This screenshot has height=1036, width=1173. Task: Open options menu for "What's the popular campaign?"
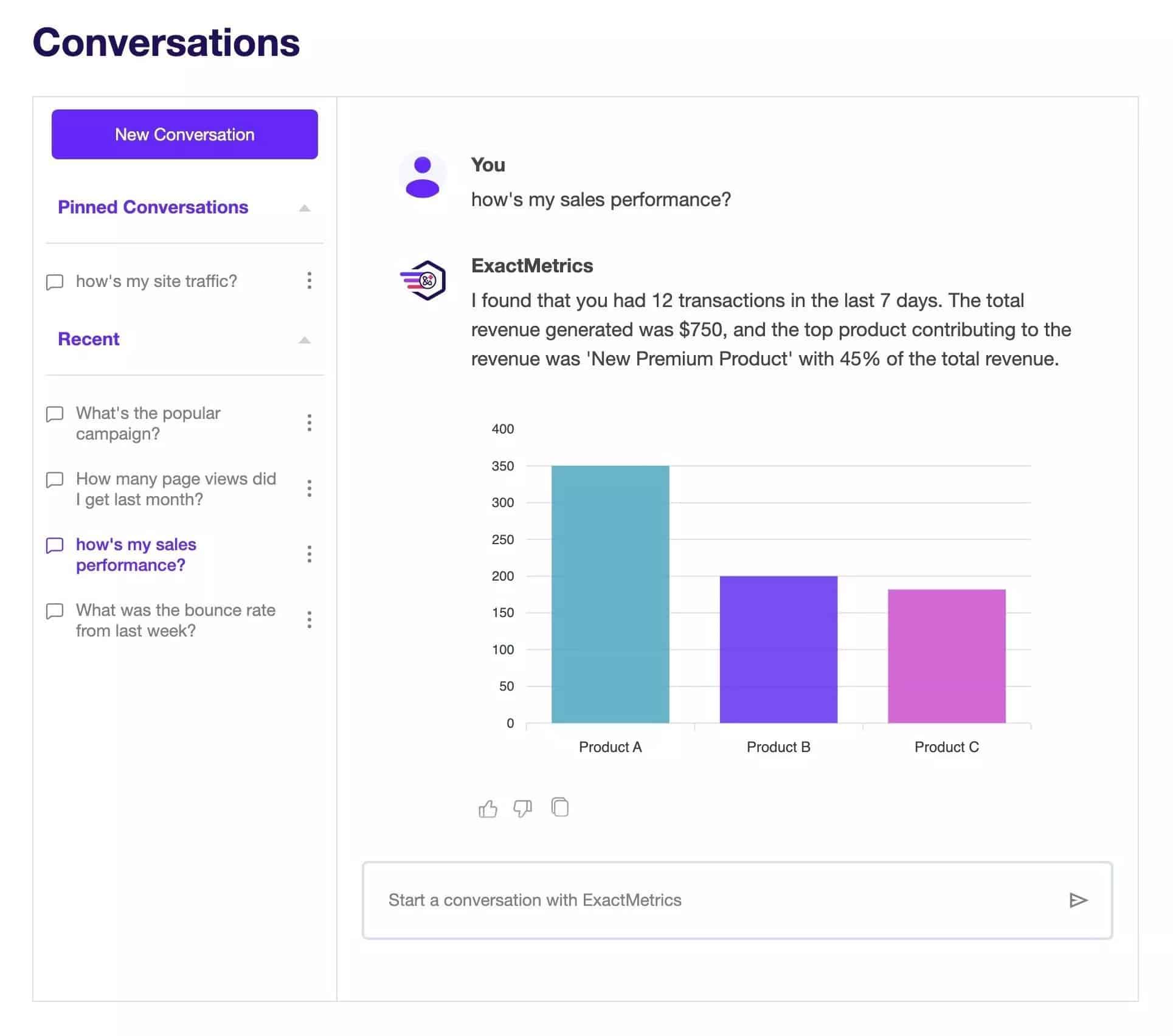click(x=310, y=423)
